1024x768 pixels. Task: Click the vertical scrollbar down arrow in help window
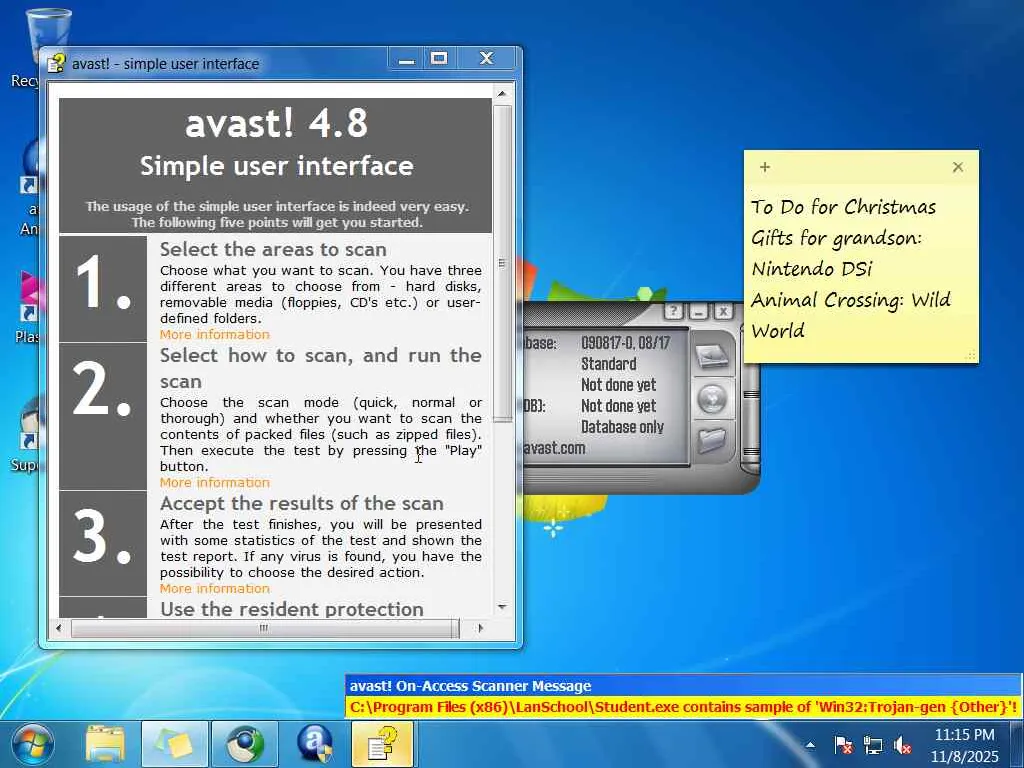click(502, 607)
